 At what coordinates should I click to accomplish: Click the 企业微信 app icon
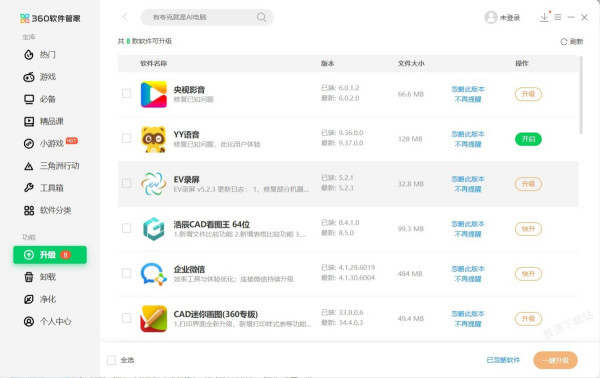point(153,274)
